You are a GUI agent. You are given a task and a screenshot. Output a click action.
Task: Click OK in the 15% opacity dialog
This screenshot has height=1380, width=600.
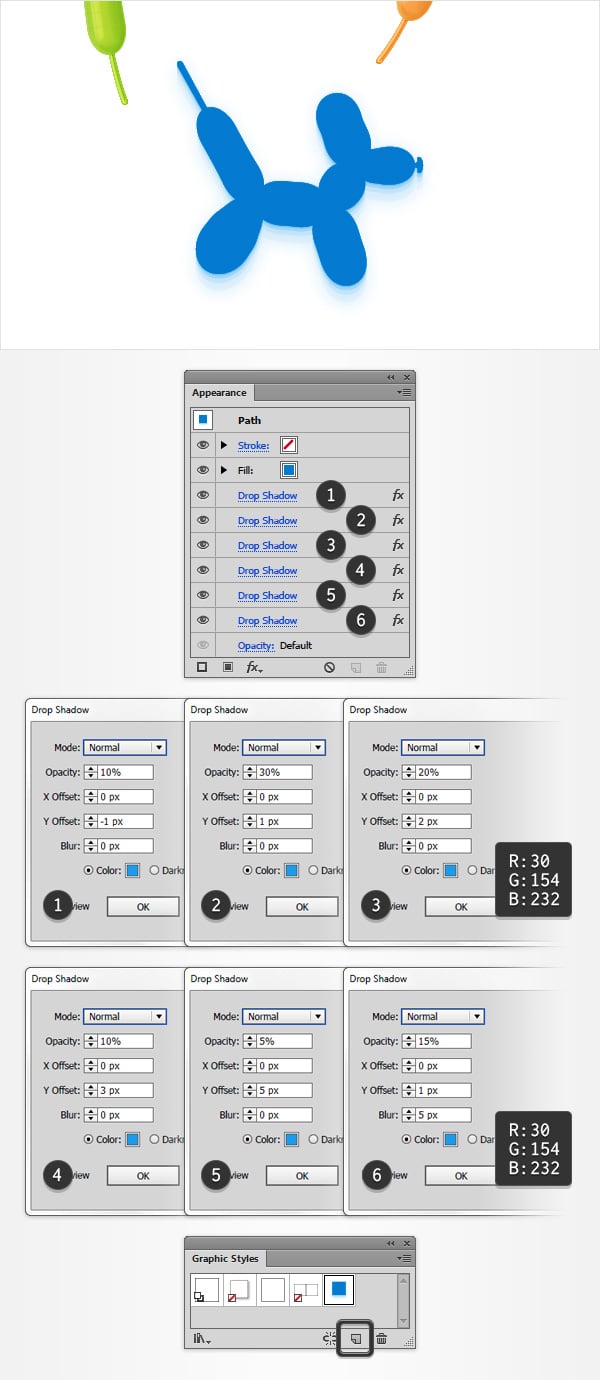click(x=461, y=1176)
